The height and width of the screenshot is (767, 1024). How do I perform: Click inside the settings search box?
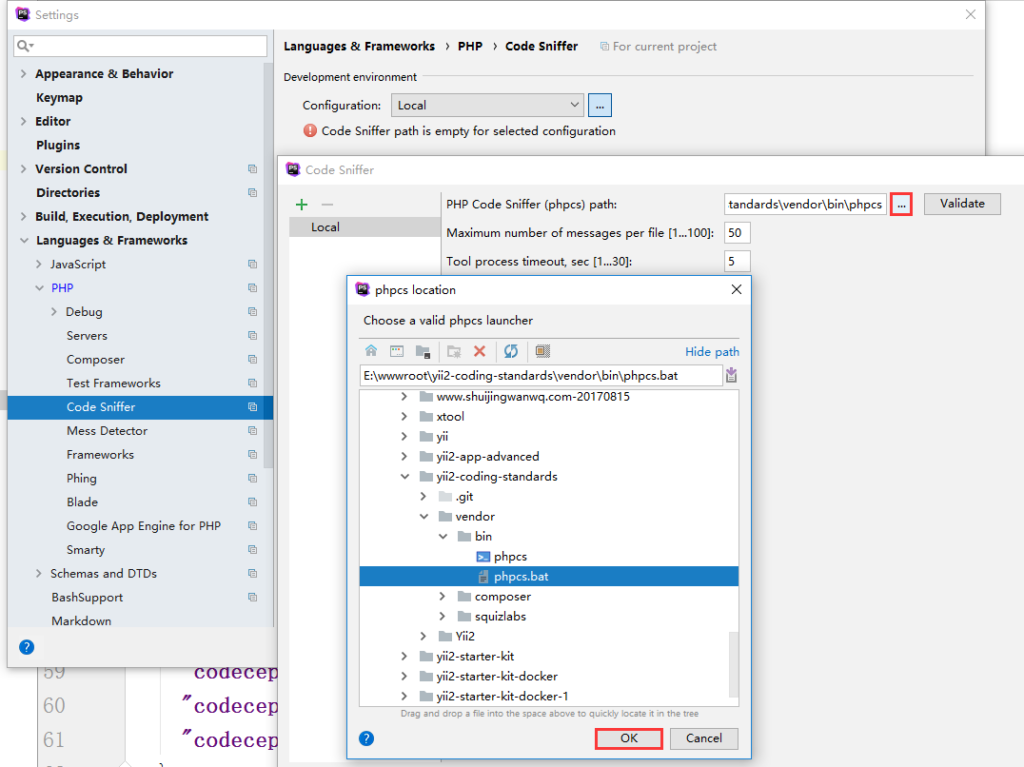point(140,46)
